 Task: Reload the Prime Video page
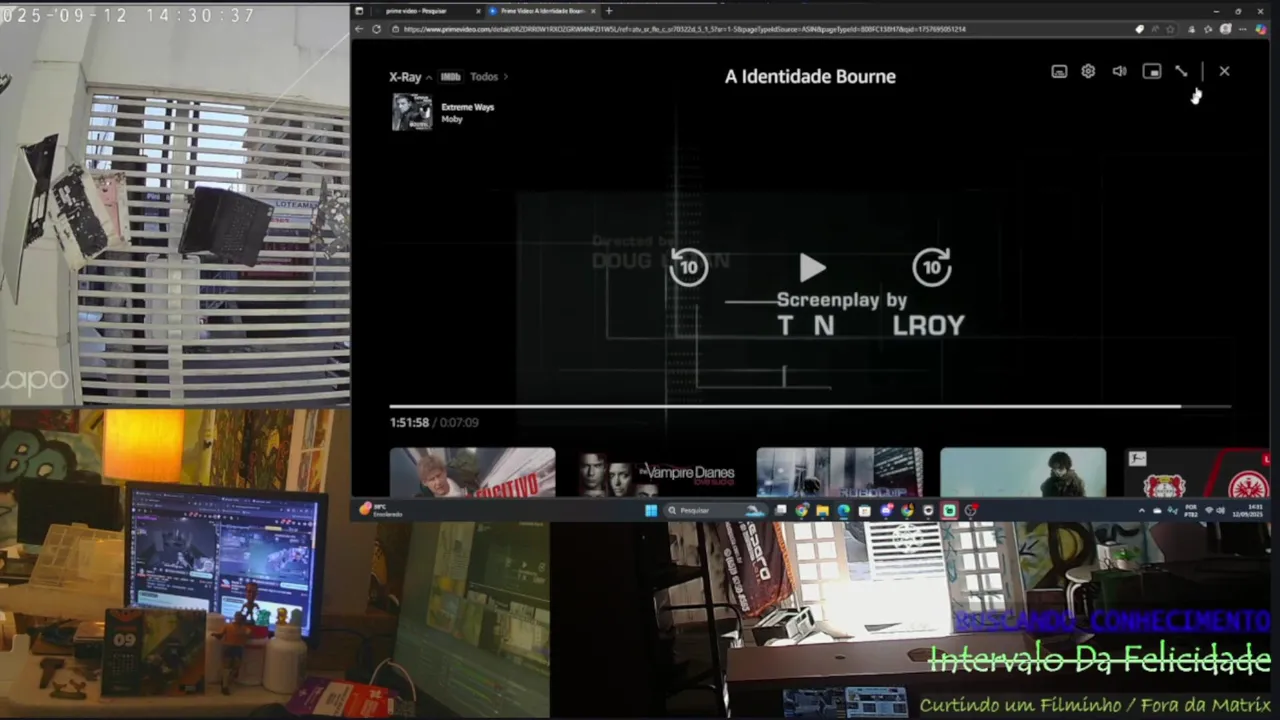tap(376, 29)
